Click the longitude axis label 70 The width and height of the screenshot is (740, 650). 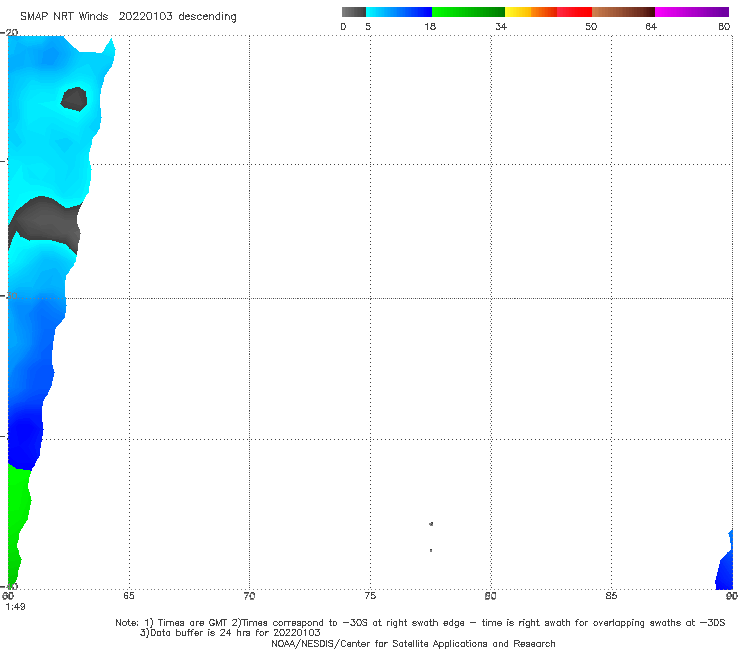pos(249,596)
